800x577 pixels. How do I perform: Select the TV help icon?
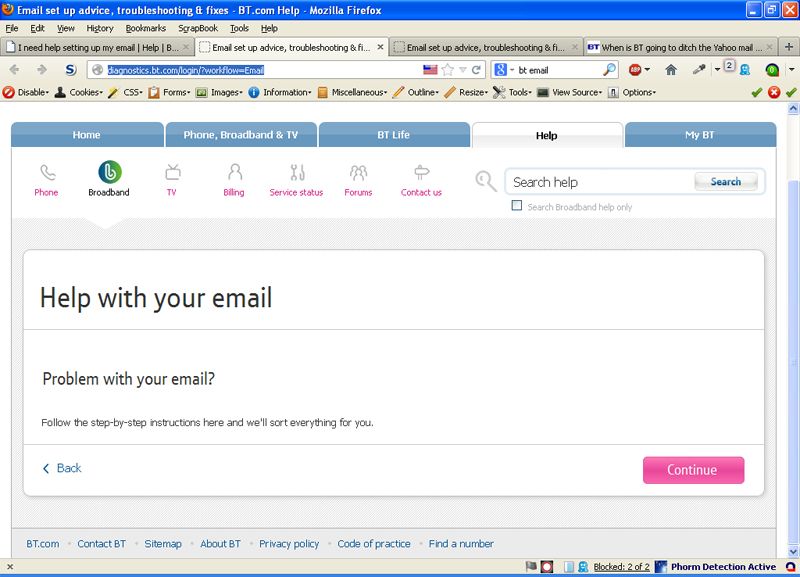(171, 172)
